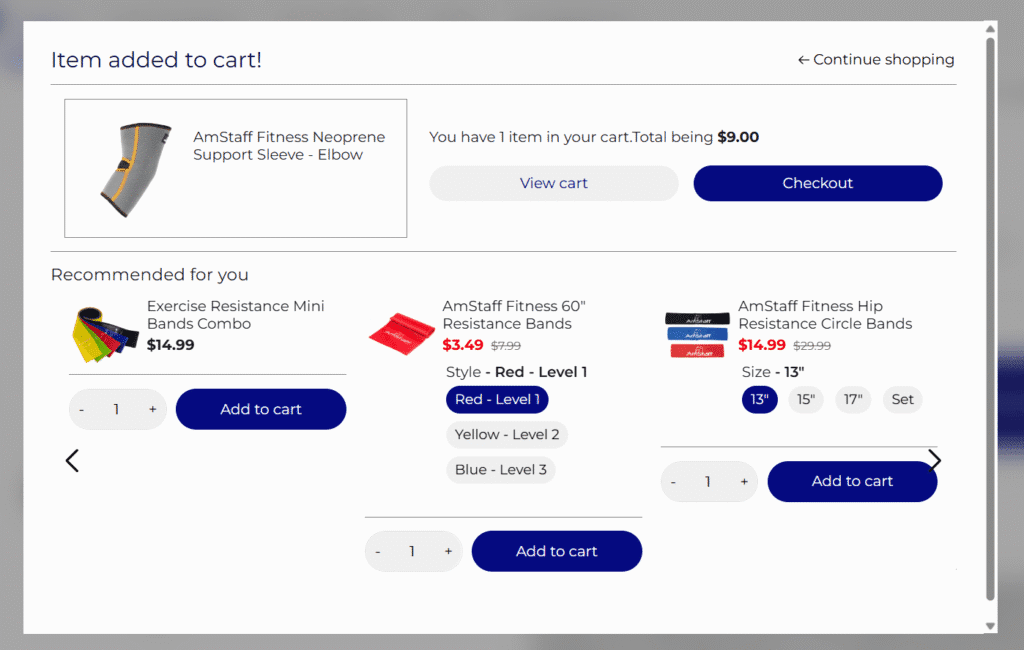Select the Set size option

(902, 400)
